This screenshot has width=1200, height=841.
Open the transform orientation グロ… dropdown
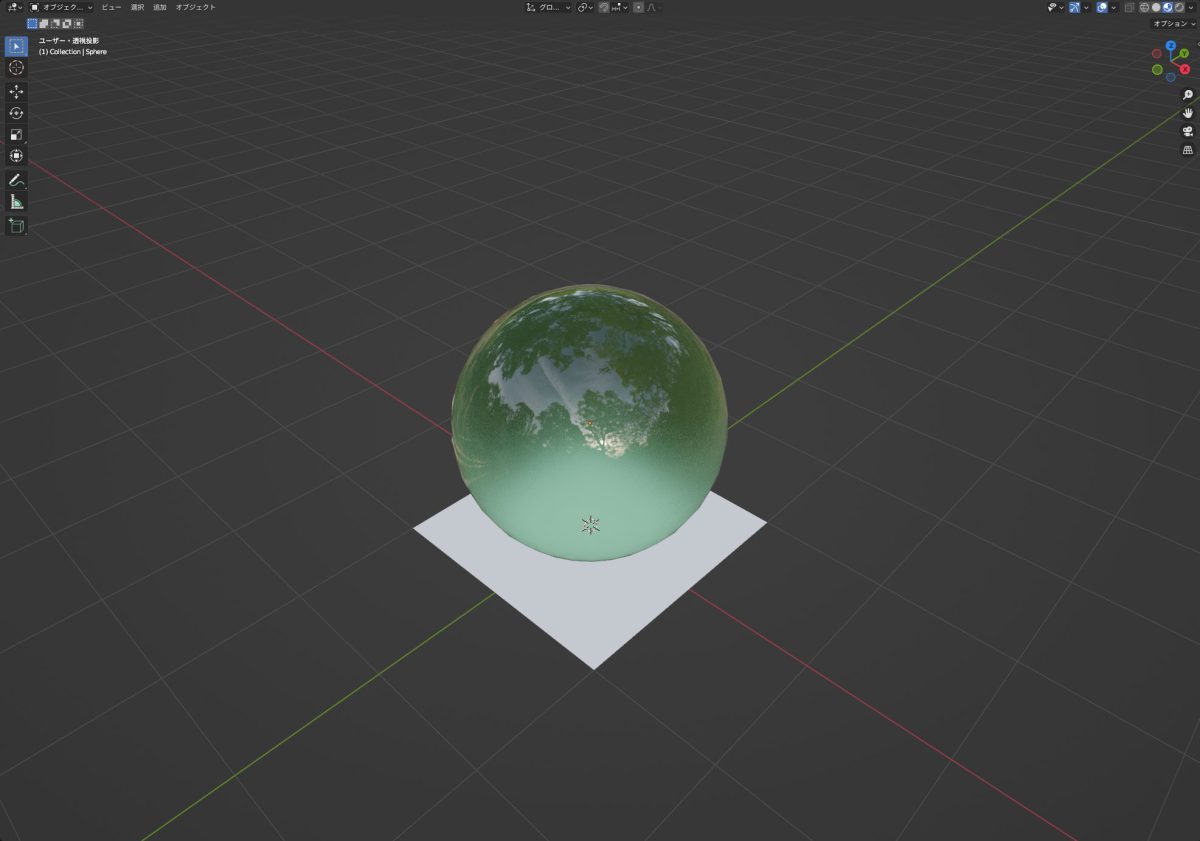[x=549, y=7]
